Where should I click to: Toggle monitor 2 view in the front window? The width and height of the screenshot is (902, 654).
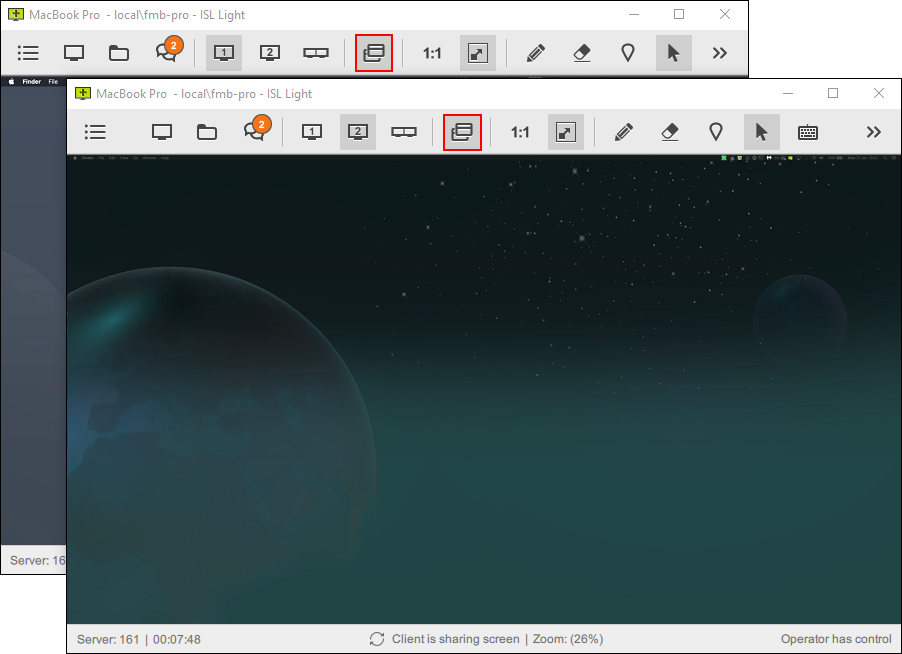coord(358,132)
